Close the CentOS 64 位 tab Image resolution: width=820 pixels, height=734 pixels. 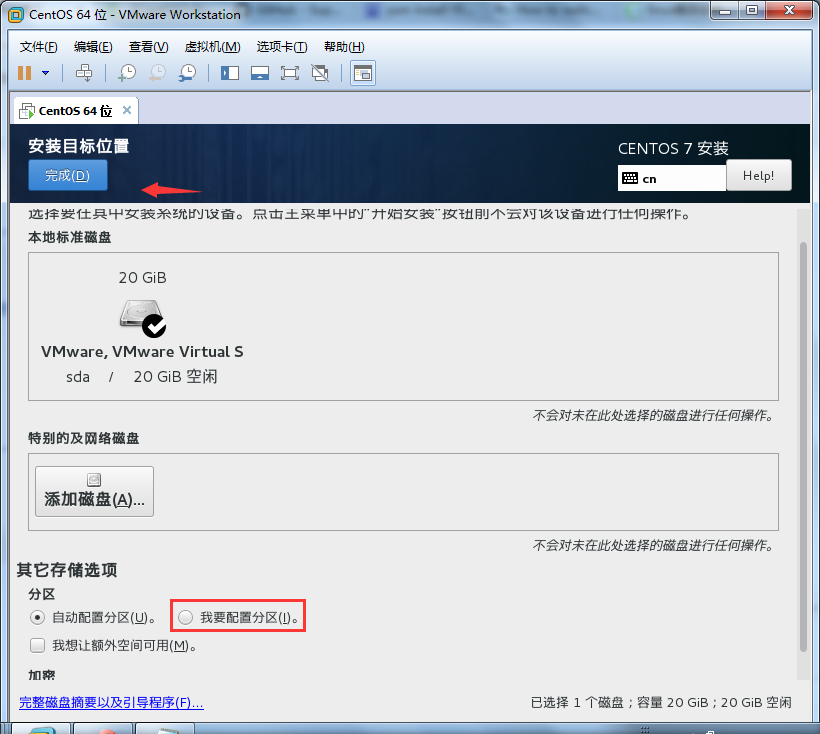[x=127, y=110]
